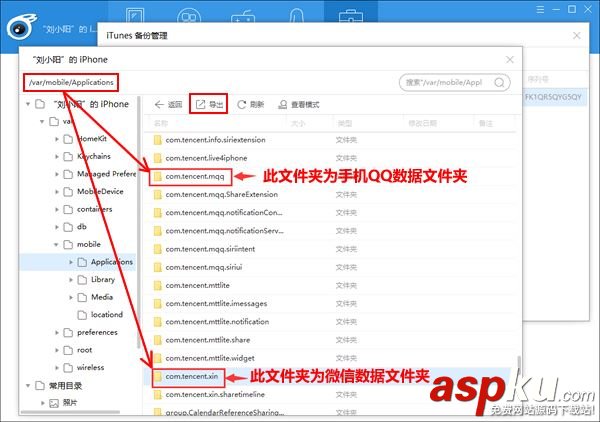Click the game controller tab in main window

click(x=243, y=15)
